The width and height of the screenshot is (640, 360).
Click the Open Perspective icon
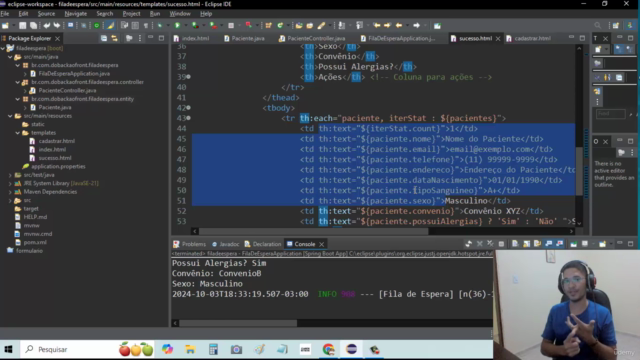pyautogui.click(x=616, y=25)
